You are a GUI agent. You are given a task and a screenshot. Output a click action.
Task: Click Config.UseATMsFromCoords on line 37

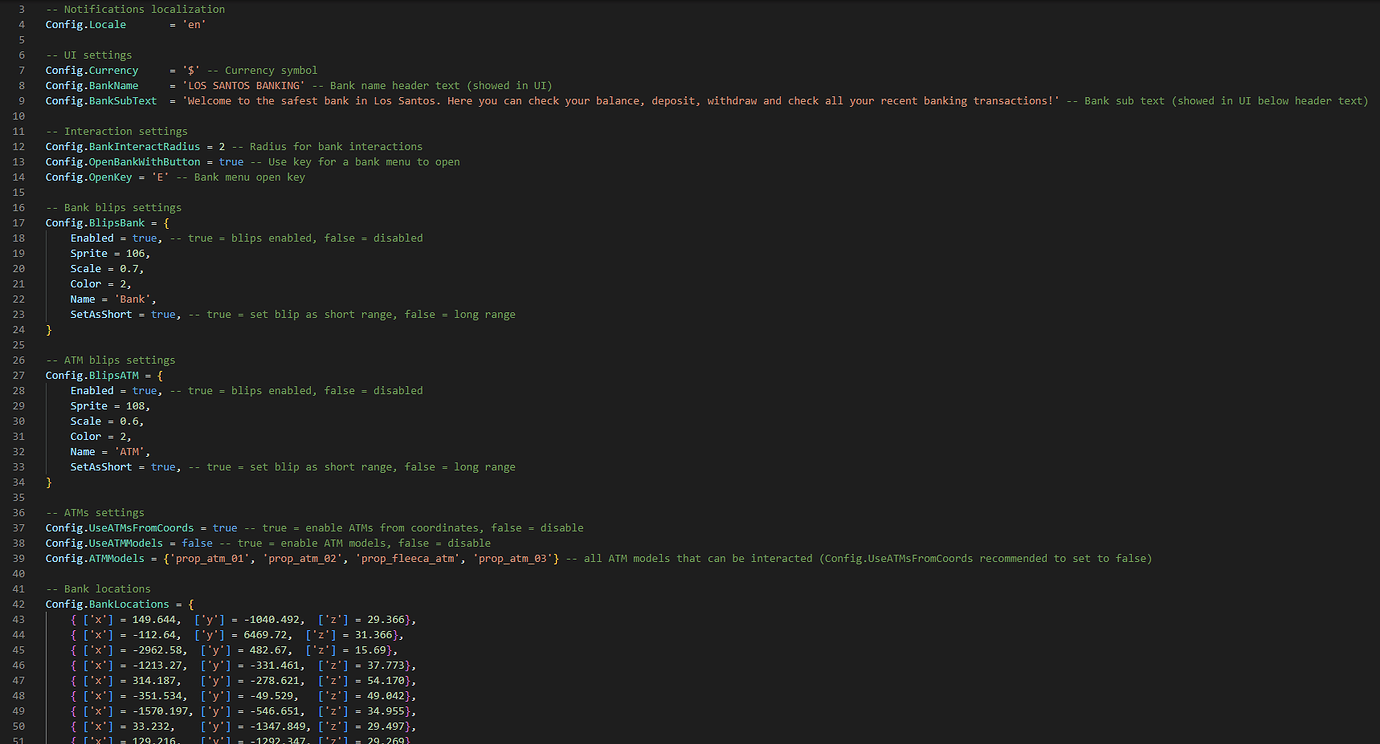tap(120, 527)
